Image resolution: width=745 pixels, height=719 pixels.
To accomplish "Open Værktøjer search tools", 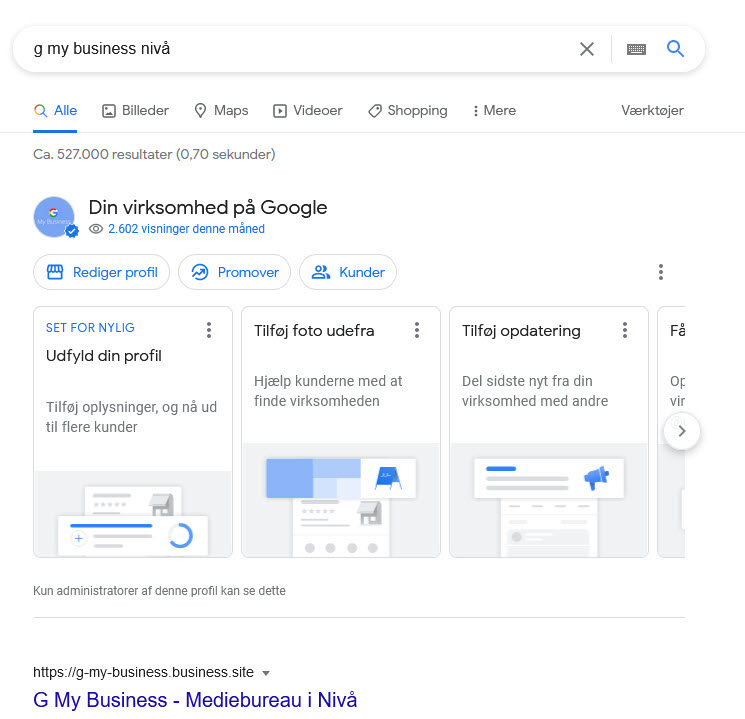I will (x=652, y=111).
